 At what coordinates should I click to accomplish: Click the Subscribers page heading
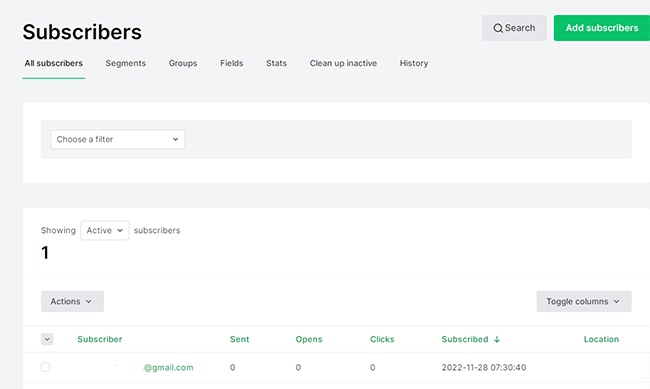coord(82,32)
